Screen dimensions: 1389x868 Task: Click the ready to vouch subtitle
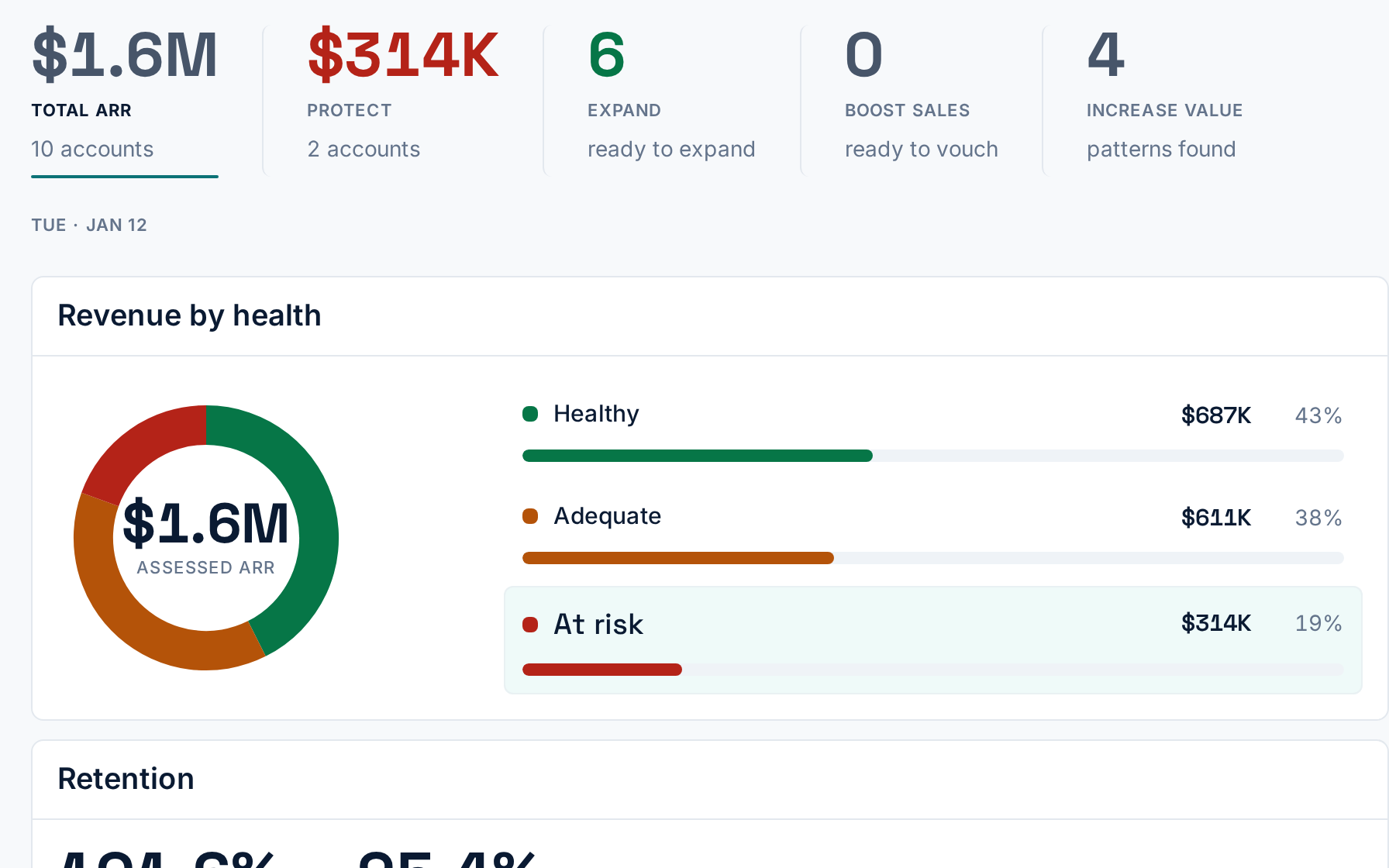tap(922, 149)
